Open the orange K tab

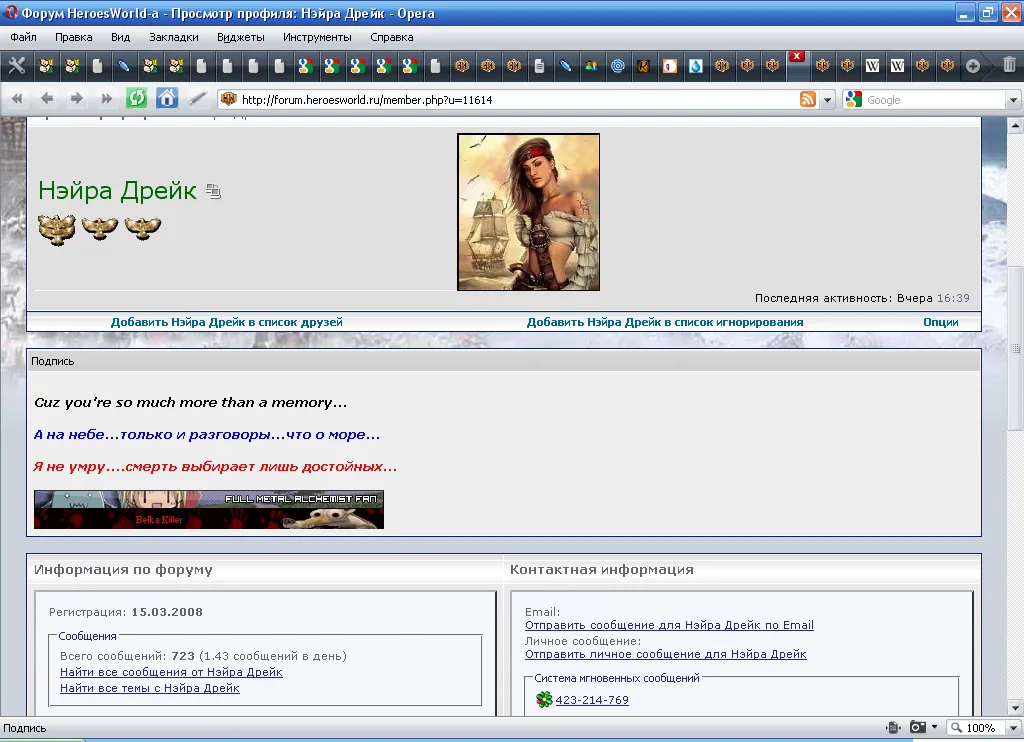pyautogui.click(x=644, y=66)
